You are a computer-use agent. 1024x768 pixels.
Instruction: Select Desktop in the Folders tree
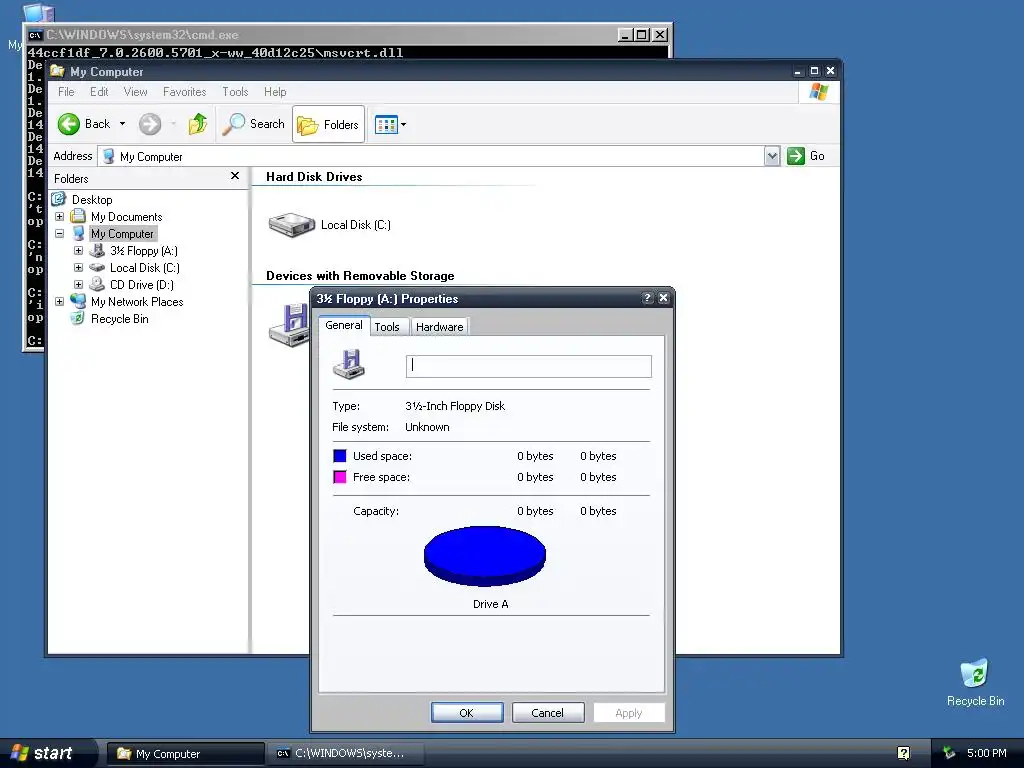click(92, 200)
